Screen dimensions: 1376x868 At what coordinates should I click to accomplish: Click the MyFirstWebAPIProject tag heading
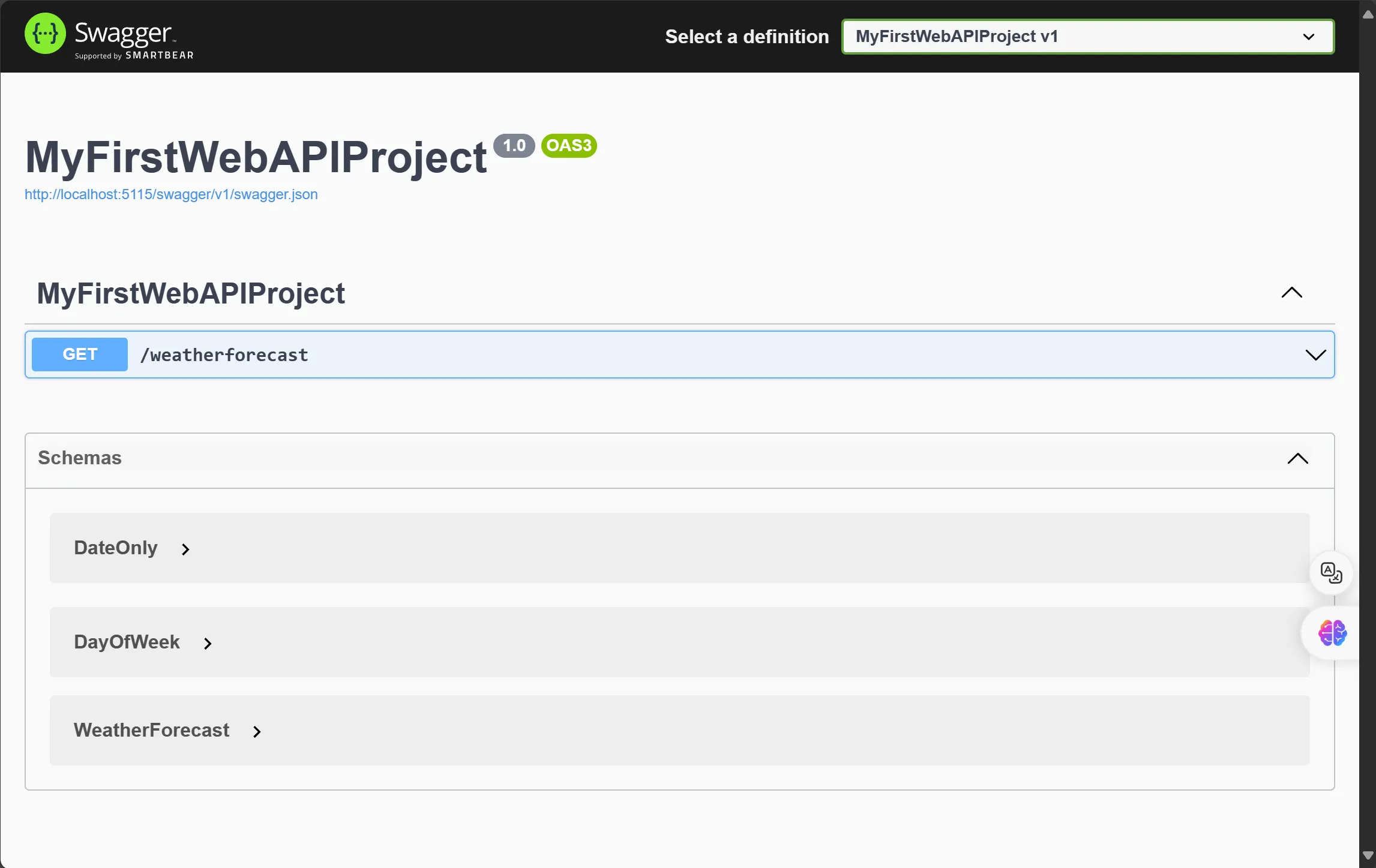(x=191, y=293)
